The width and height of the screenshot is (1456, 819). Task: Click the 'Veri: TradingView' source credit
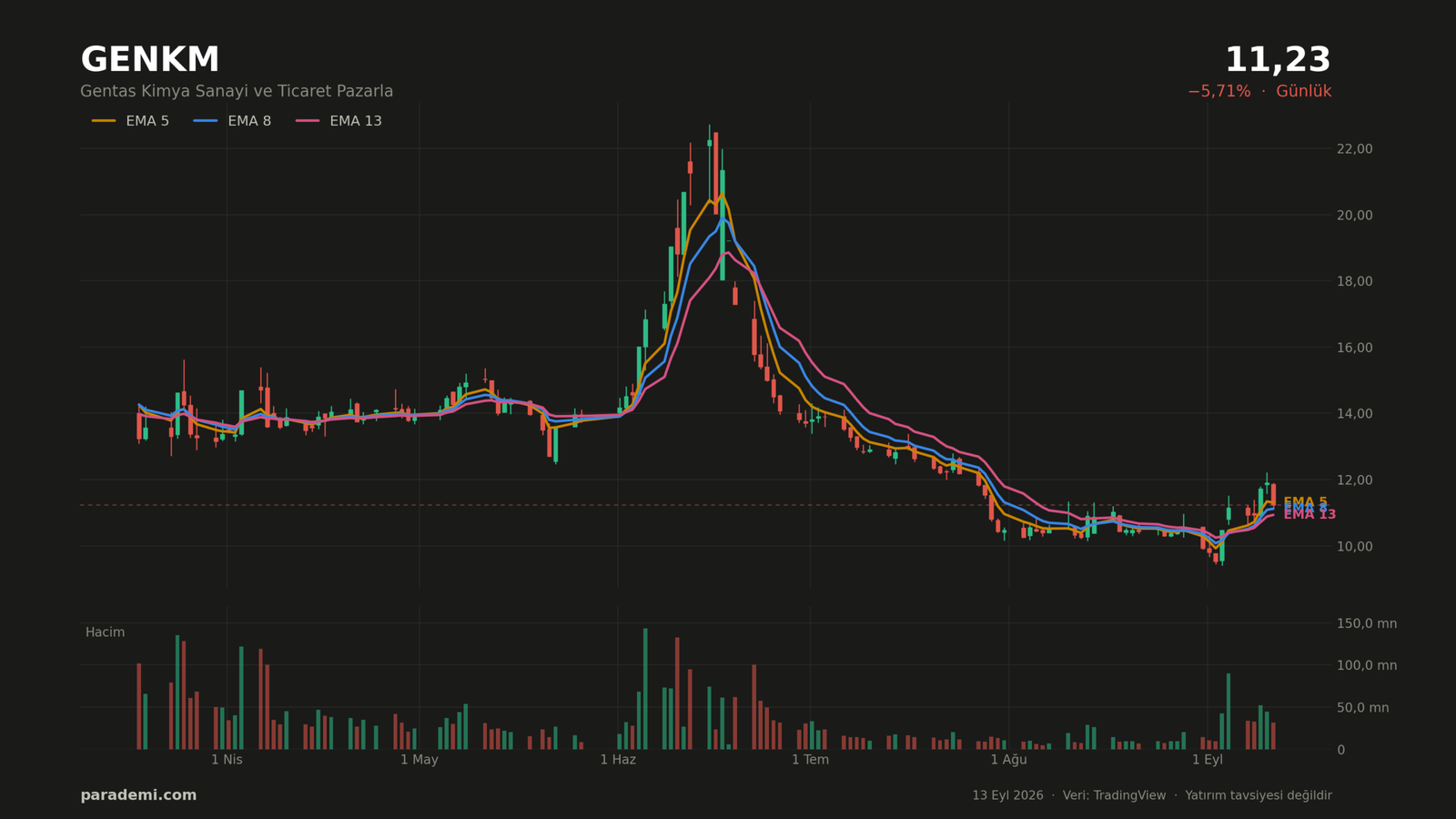[x=1114, y=795]
